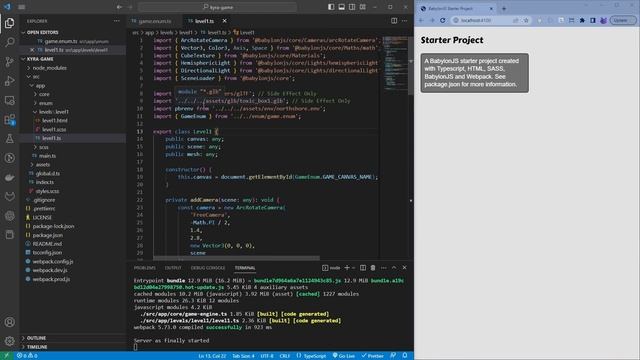The width and height of the screenshot is (640, 360).
Task: Open the launch profile dropdown beside new terminal
Action: point(353,268)
